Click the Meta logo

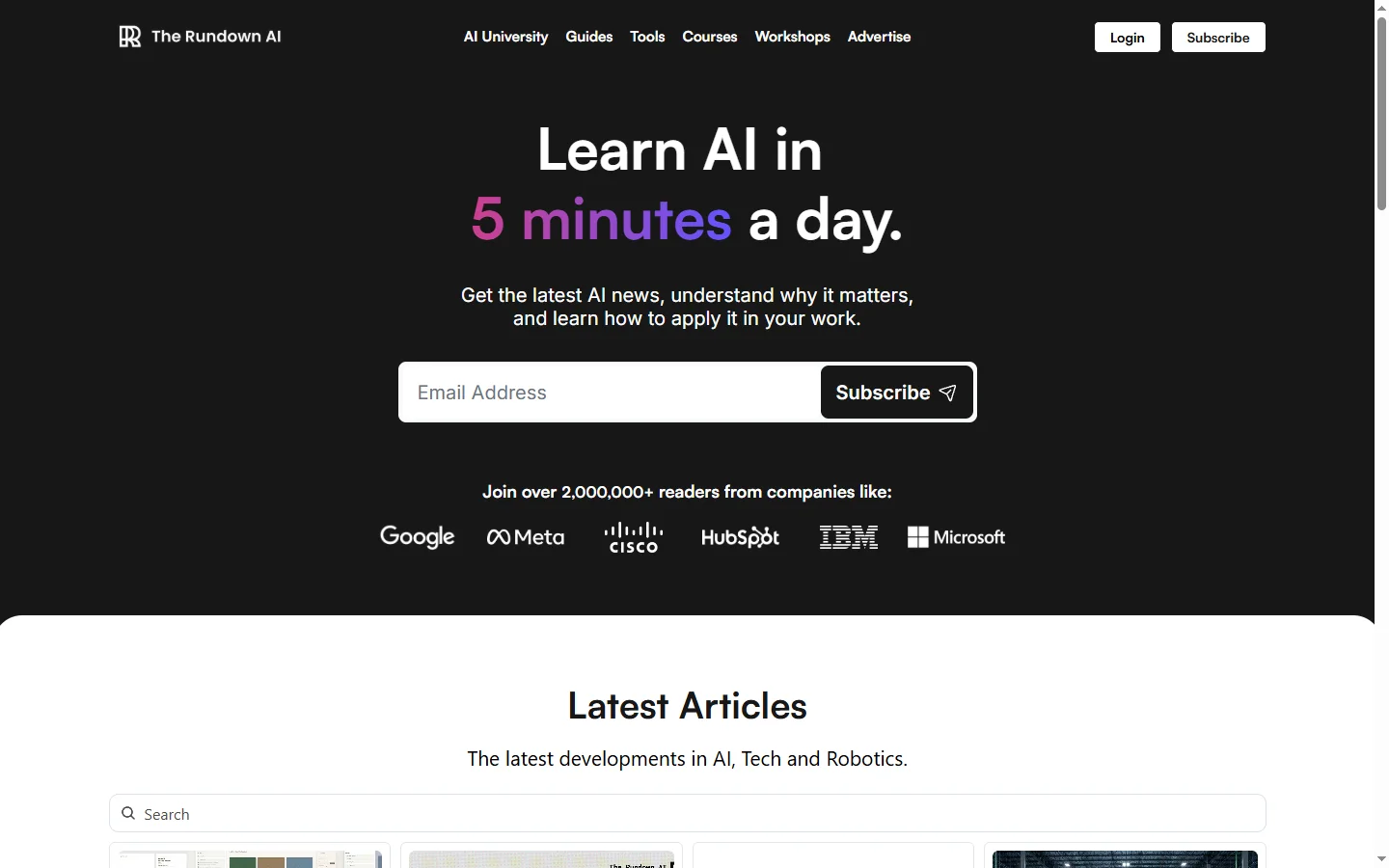(x=526, y=537)
